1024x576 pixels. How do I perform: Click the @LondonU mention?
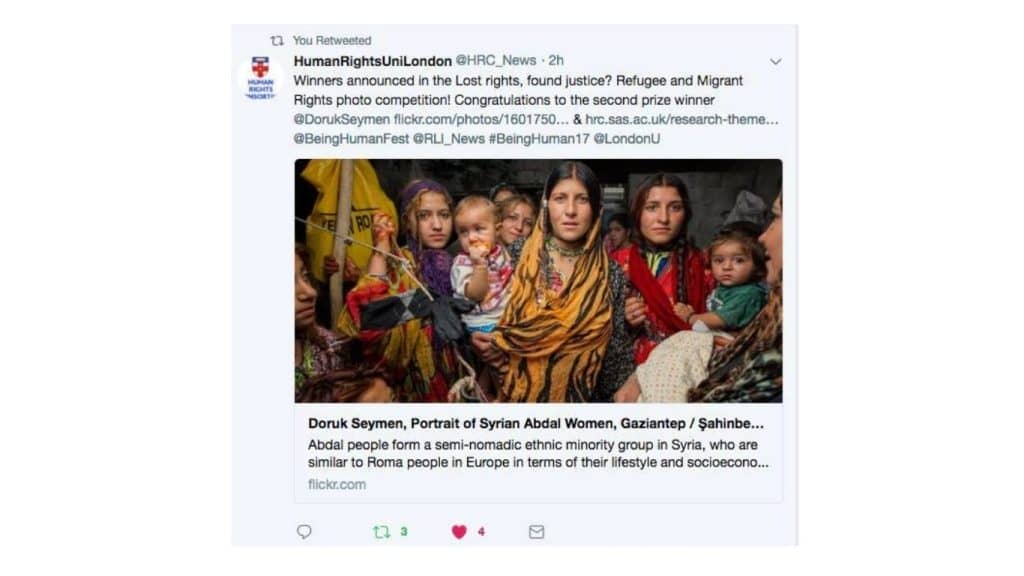coord(627,139)
